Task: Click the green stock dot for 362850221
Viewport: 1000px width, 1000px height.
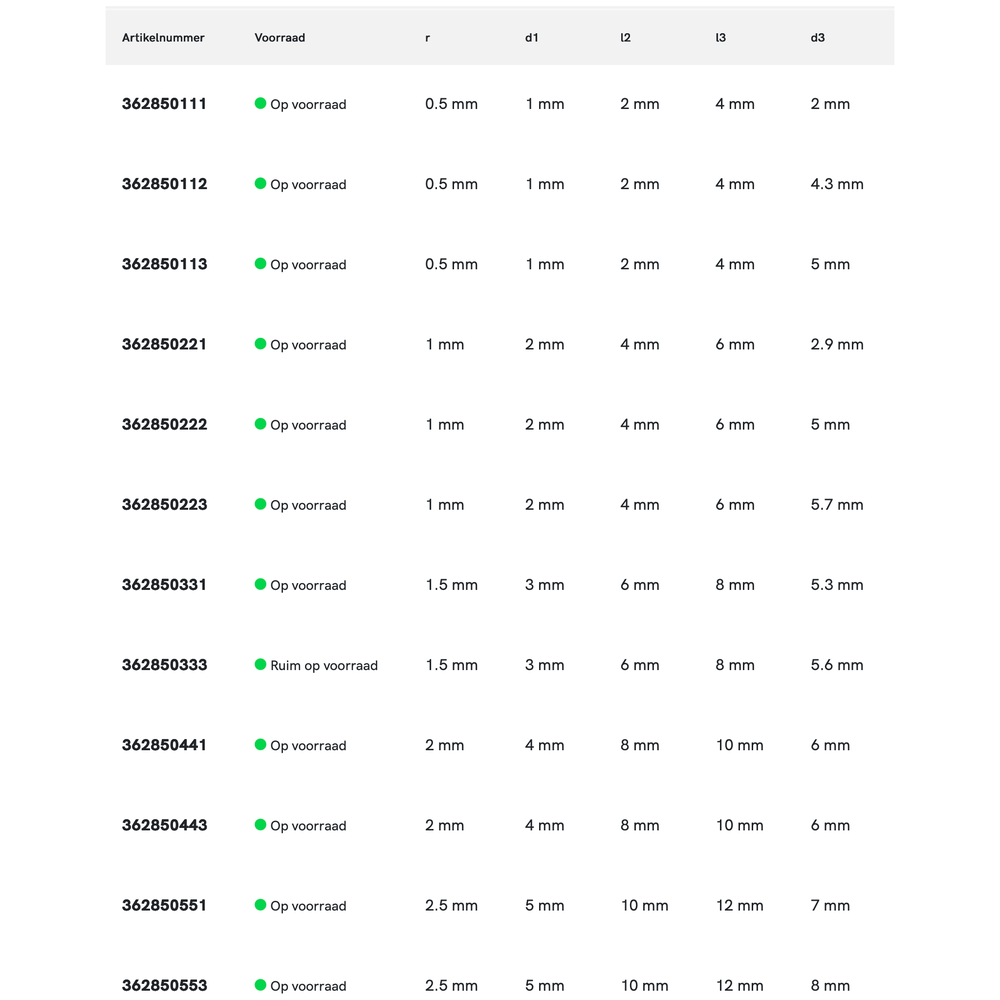Action: coord(261,344)
